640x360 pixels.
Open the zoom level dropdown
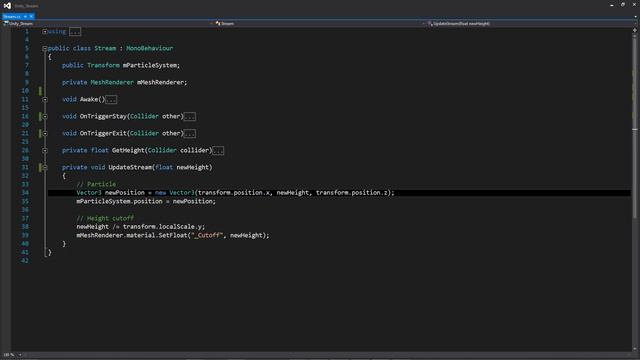(20, 355)
